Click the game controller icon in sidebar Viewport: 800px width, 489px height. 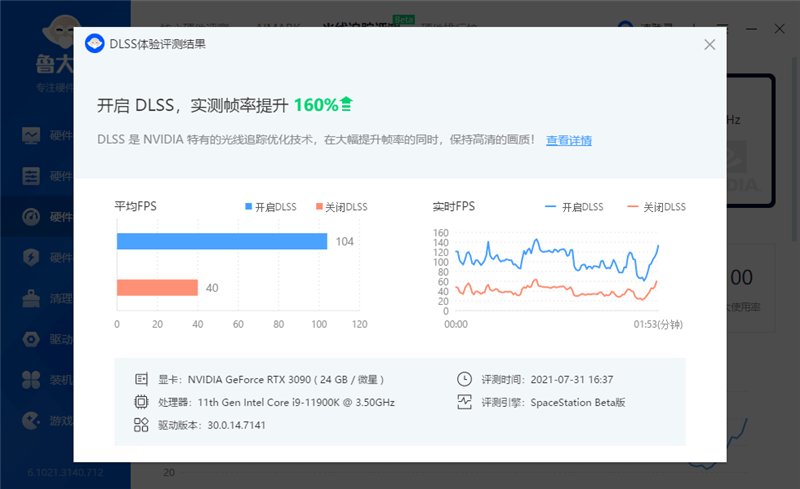pos(31,421)
